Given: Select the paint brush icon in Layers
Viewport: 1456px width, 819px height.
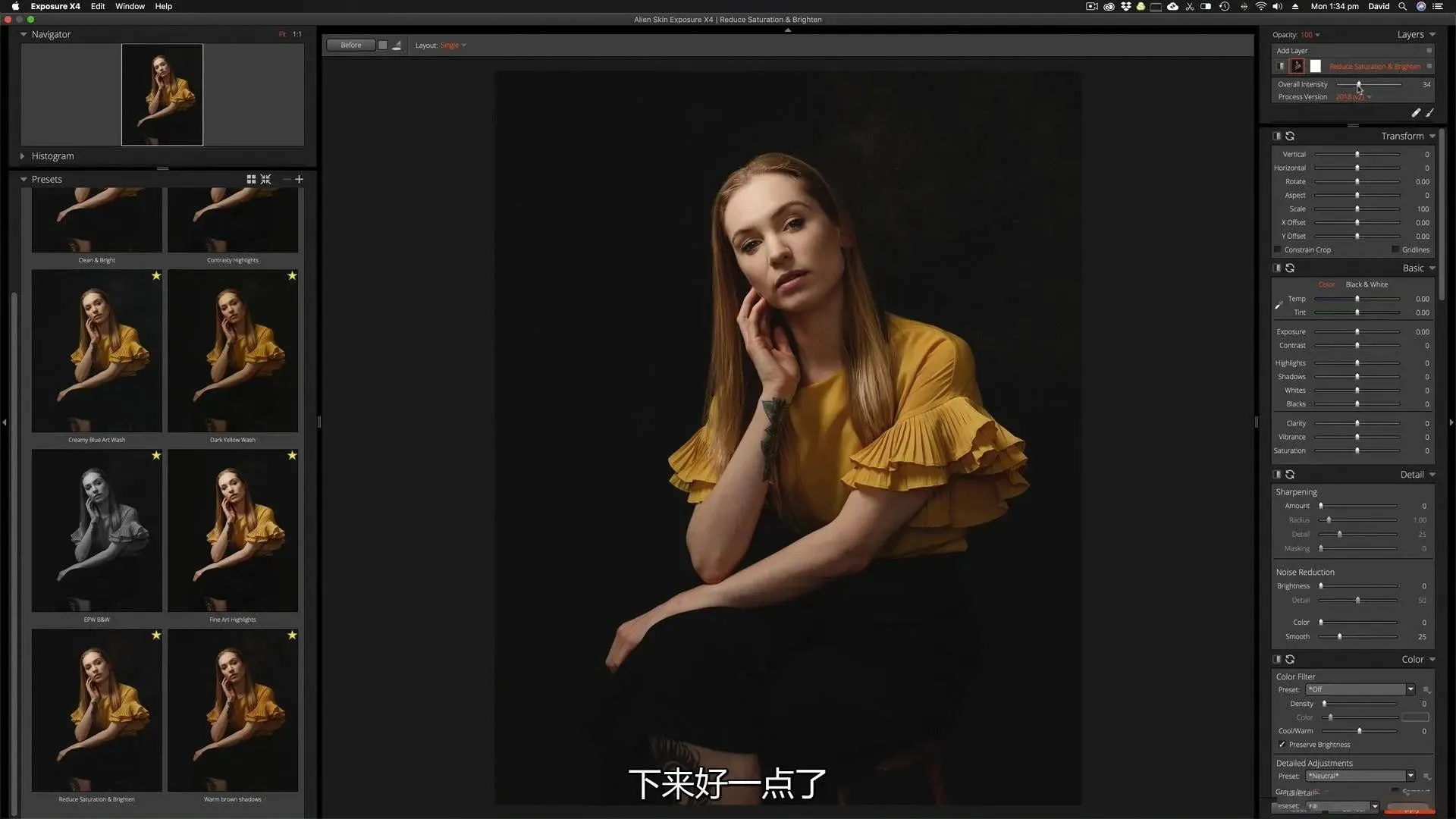Looking at the screenshot, I should tap(1429, 112).
